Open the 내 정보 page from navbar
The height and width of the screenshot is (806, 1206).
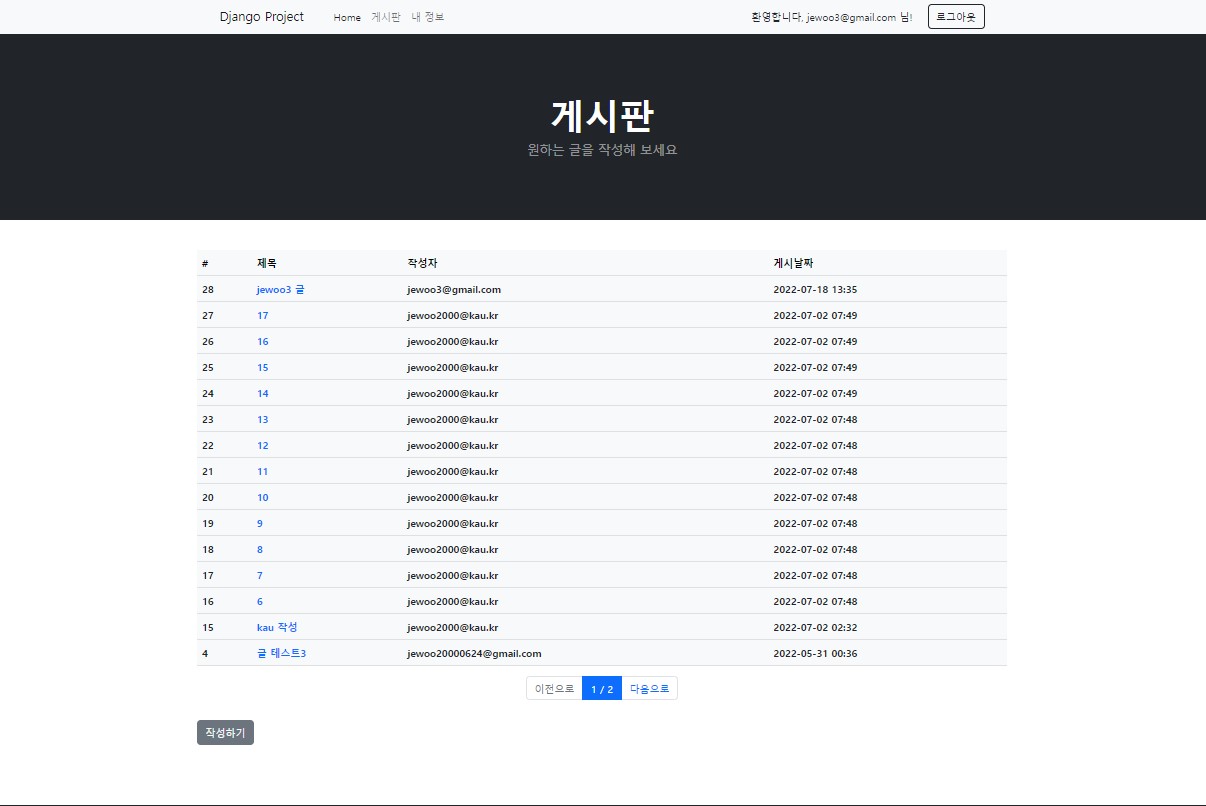pyautogui.click(x=430, y=17)
